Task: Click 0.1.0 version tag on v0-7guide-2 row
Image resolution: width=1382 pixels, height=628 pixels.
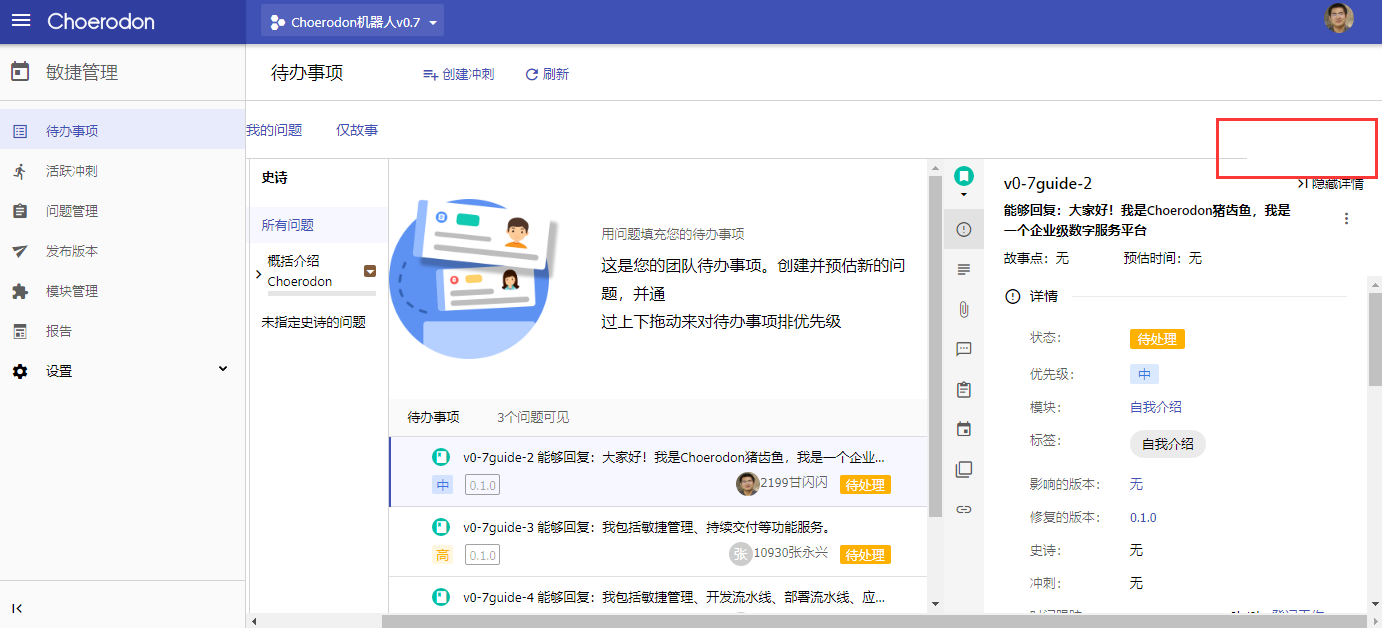Action: [x=482, y=485]
